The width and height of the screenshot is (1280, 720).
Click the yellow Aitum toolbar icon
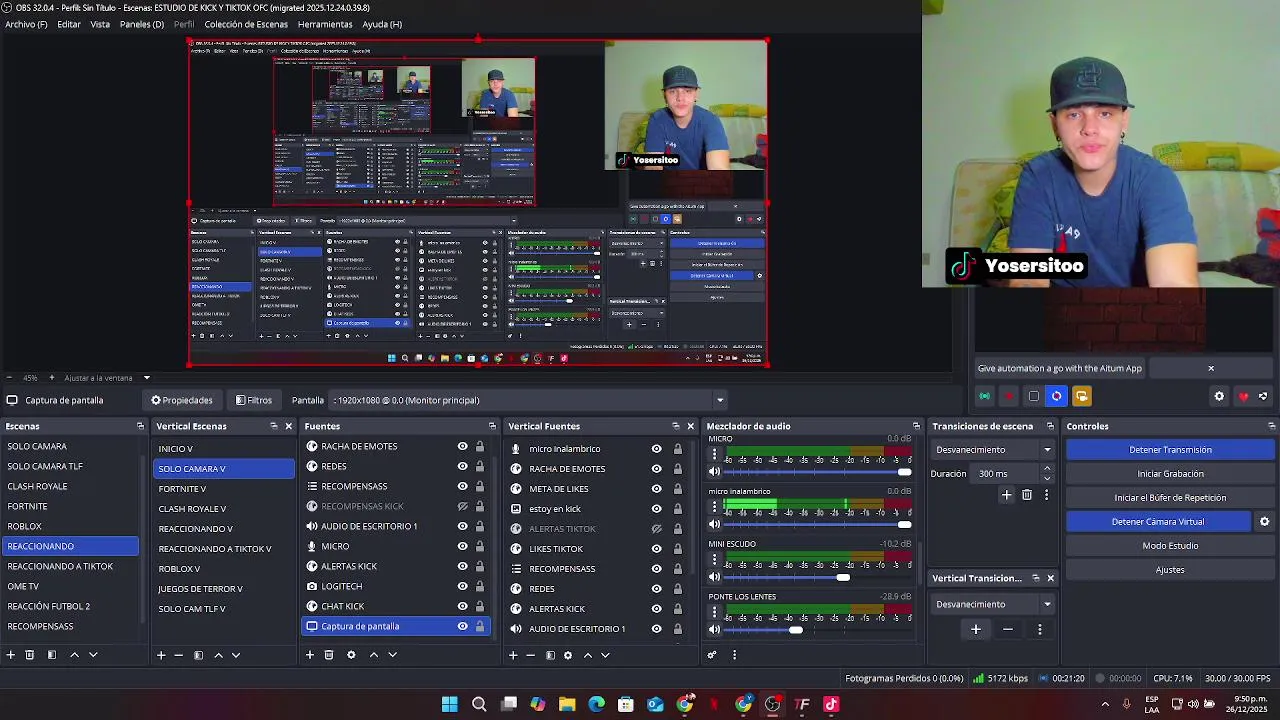pyautogui.click(x=1081, y=396)
